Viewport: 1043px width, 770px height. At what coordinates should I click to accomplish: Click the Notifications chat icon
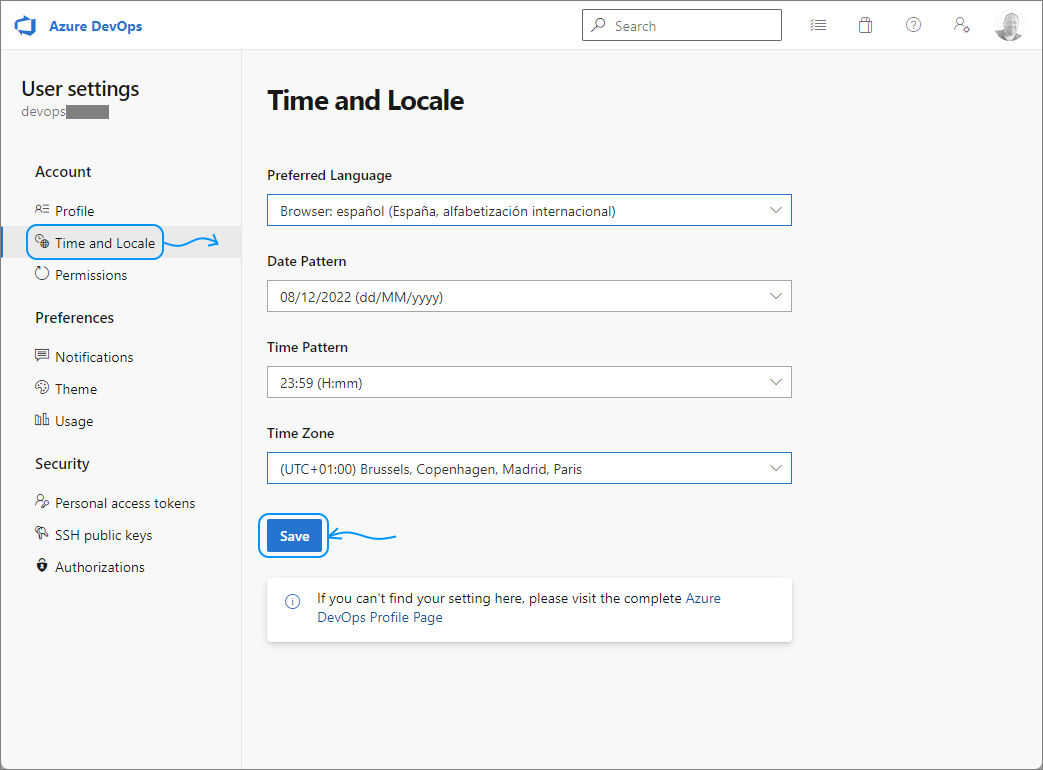pos(42,355)
